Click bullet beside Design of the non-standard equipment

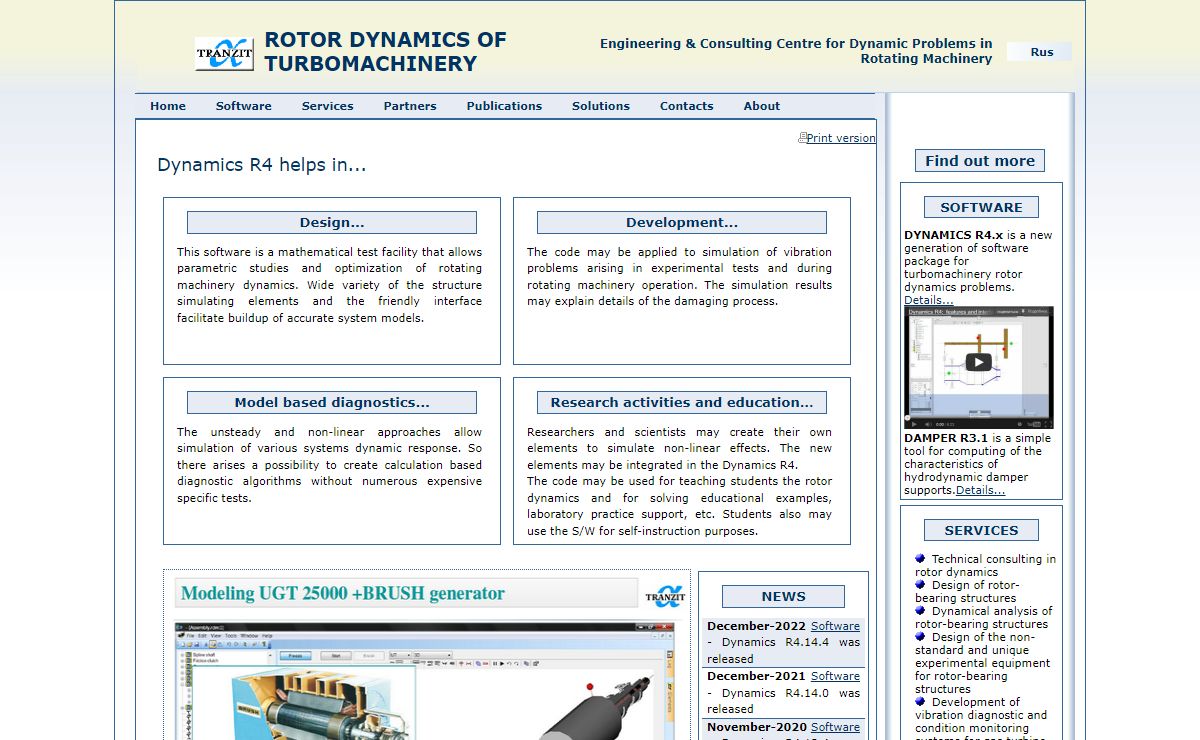click(920, 637)
